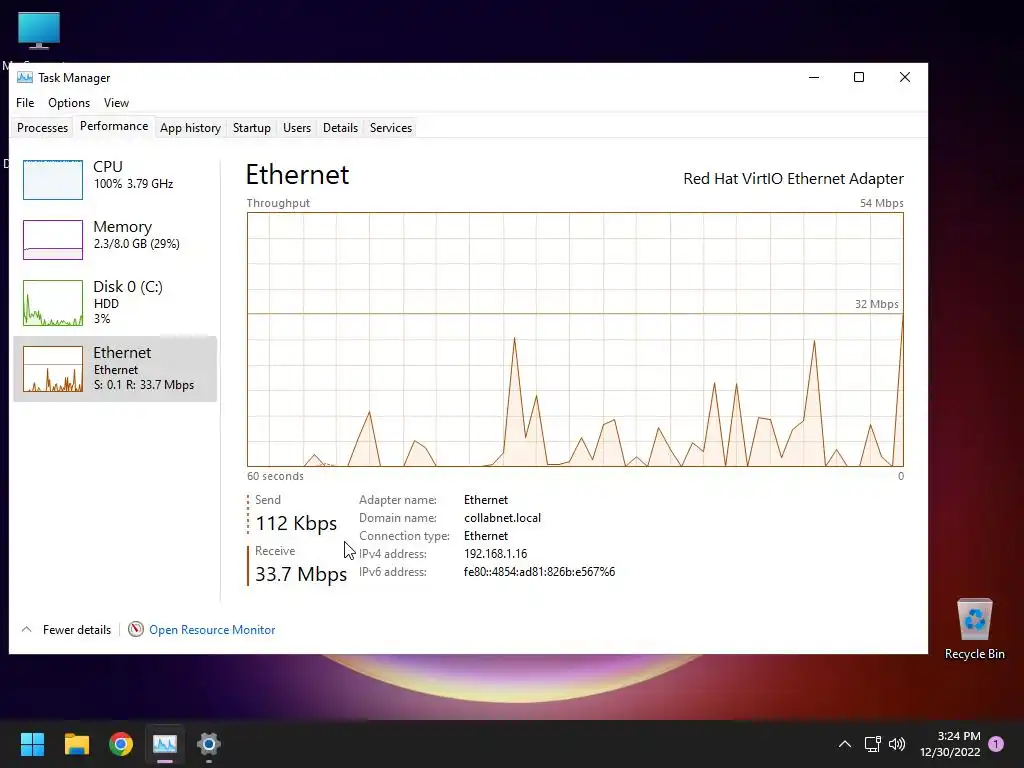
Task: Minimize the Task Manager window
Action: point(814,77)
